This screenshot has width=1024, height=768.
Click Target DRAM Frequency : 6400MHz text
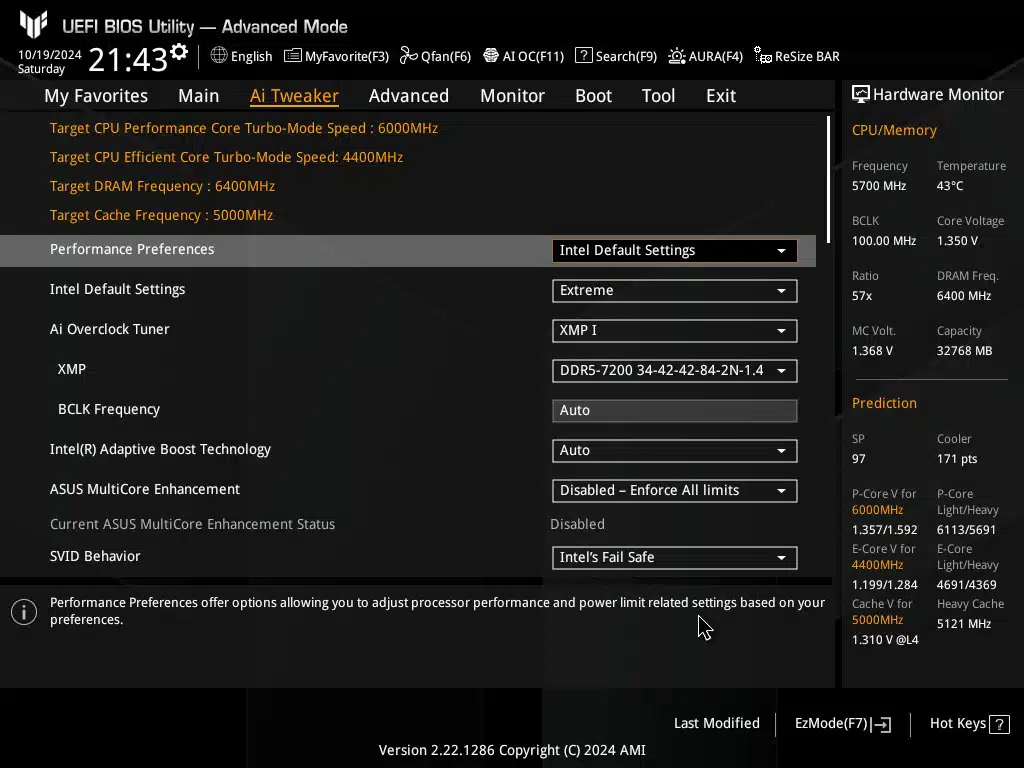(163, 186)
